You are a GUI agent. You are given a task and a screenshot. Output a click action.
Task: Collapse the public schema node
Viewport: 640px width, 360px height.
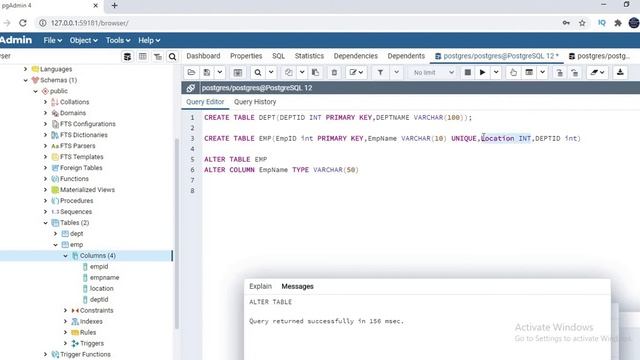(x=36, y=91)
